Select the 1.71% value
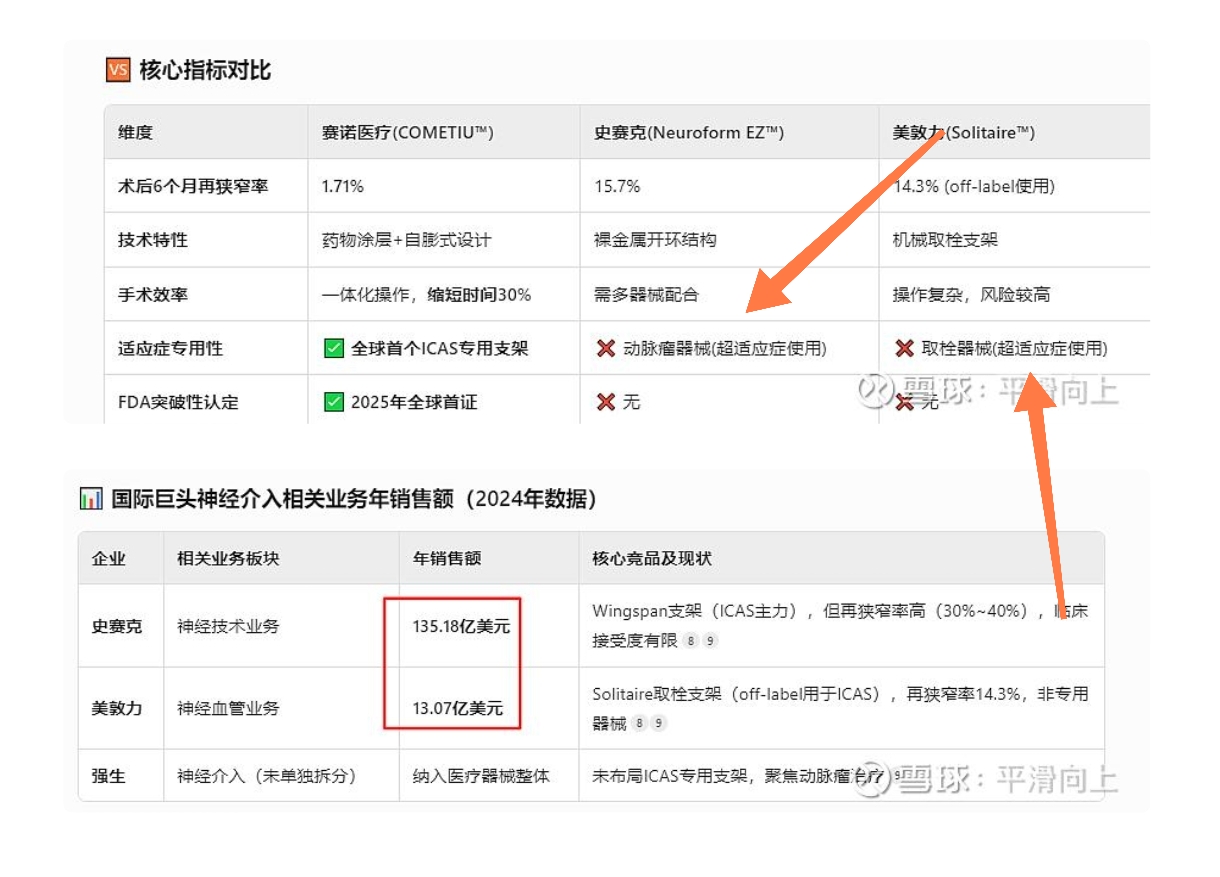 342,186
